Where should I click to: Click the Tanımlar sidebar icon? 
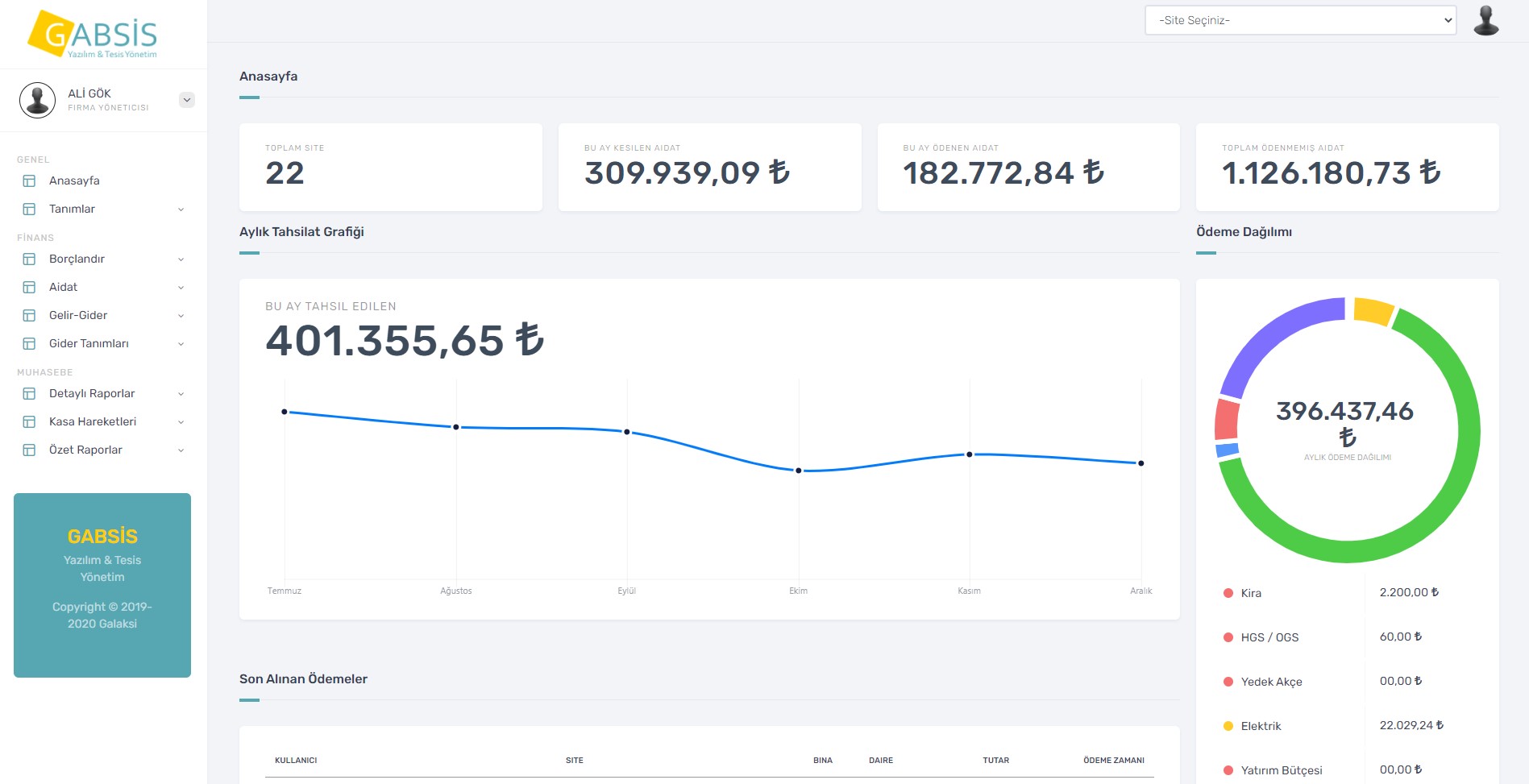tap(29, 209)
